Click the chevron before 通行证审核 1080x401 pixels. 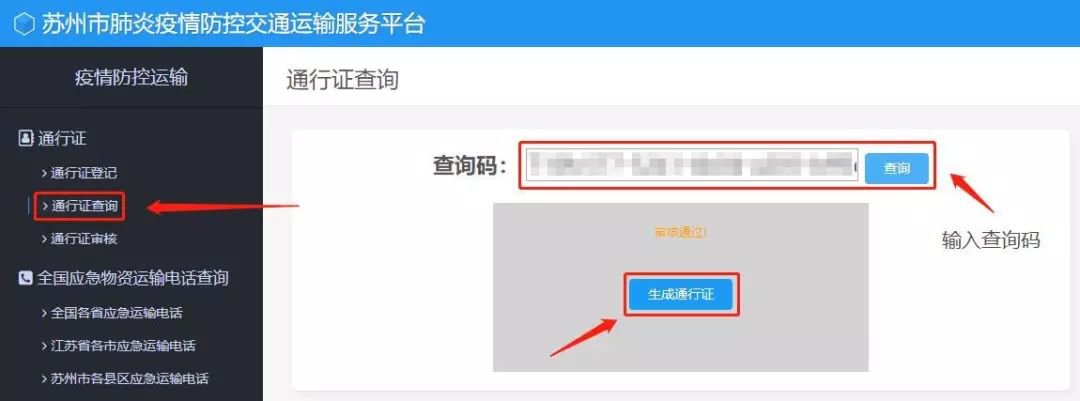coord(44,239)
